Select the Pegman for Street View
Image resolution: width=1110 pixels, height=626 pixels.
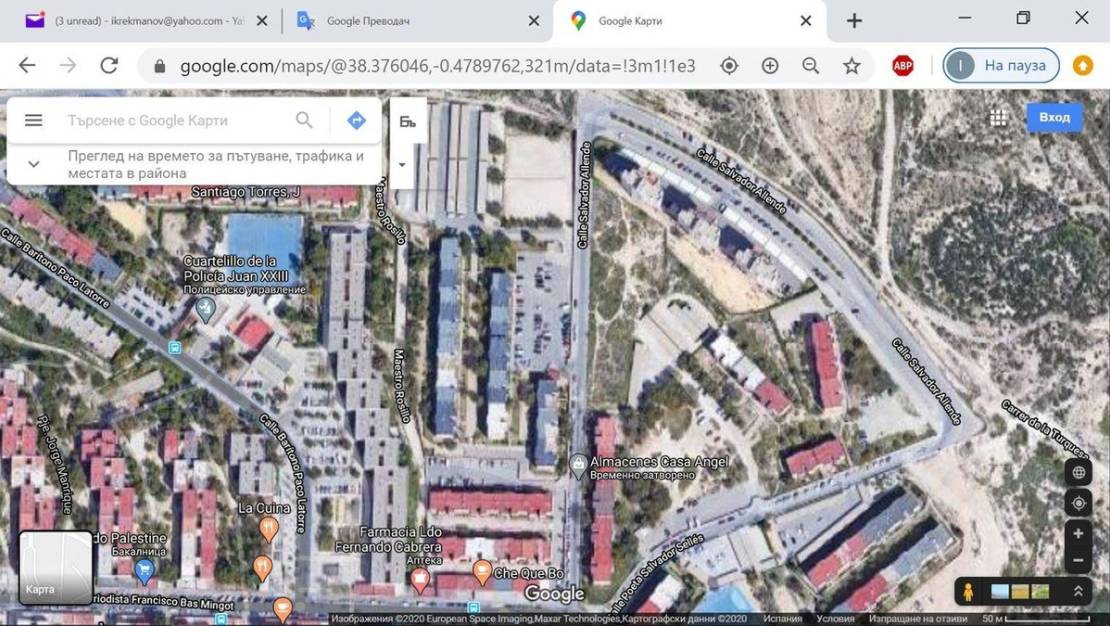(x=968, y=591)
